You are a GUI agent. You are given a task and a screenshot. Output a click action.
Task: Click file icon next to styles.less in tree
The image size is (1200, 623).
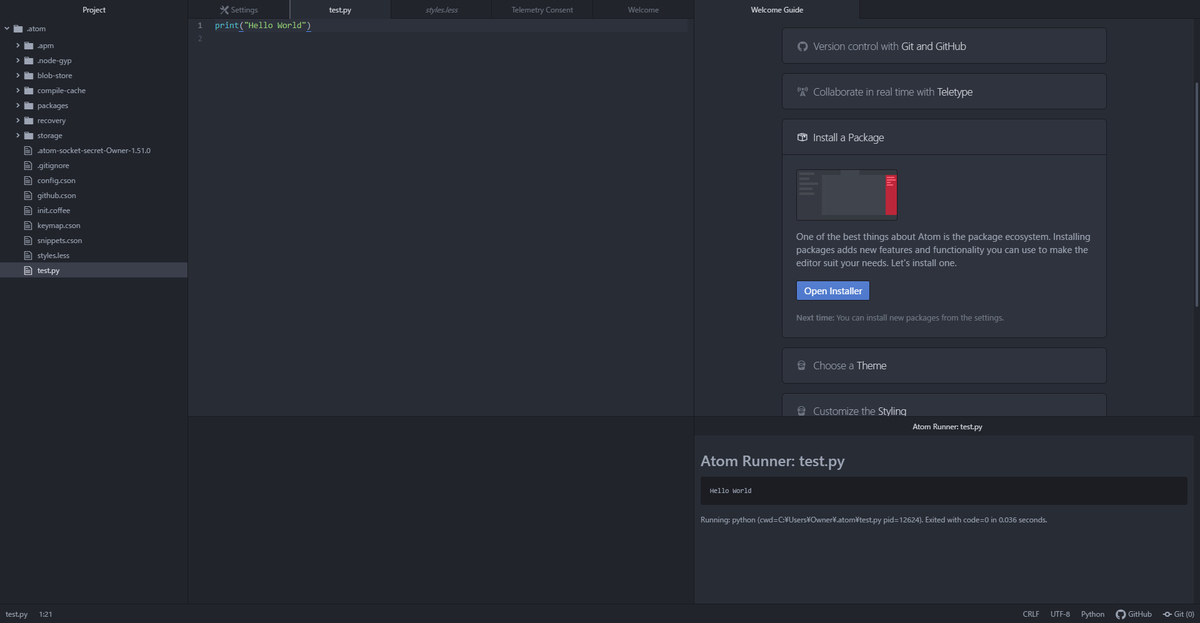(28, 255)
